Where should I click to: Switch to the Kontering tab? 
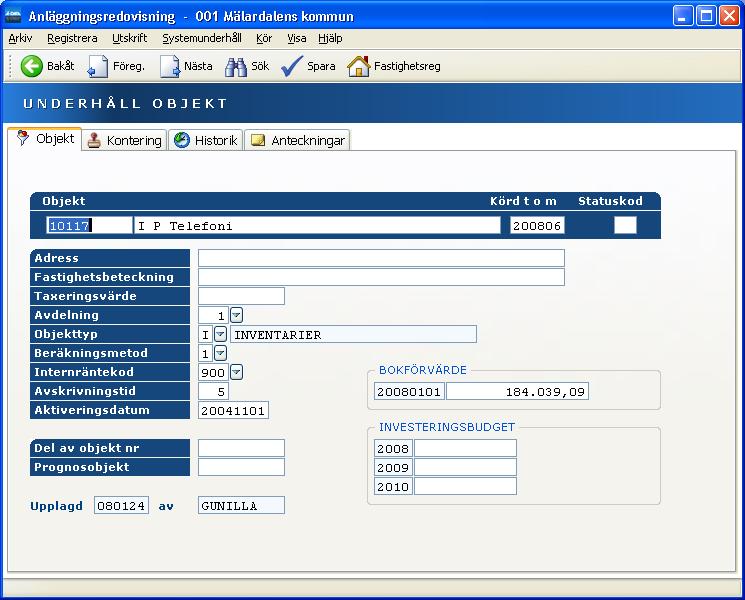(124, 140)
